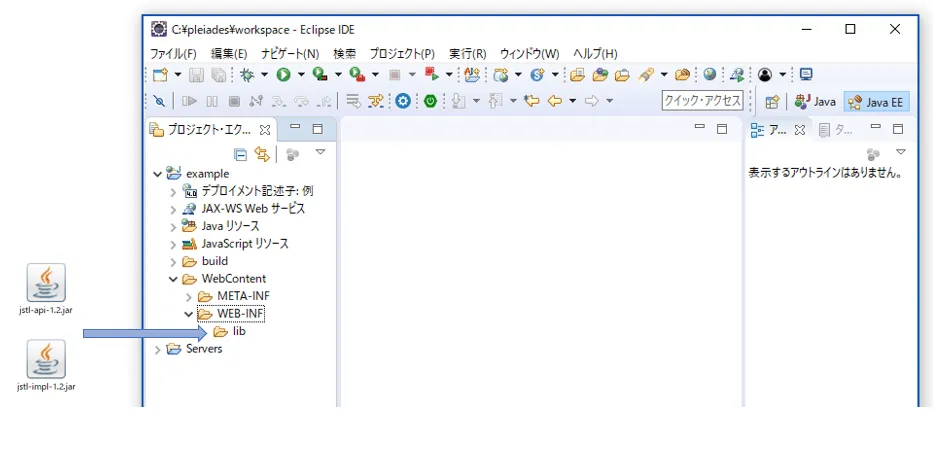
Task: Click the red Run Last Tool icon
Action: pos(431,75)
